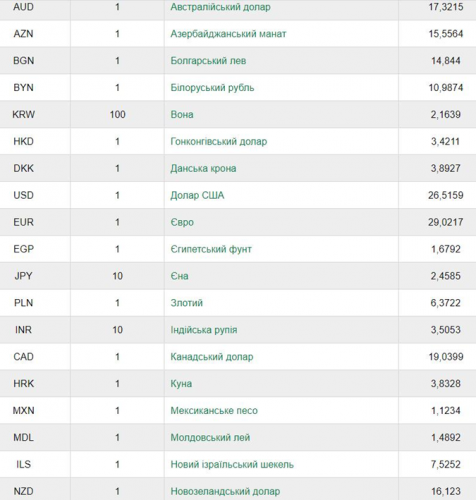Image resolution: width=476 pixels, height=500 pixels.
Task: Open Білоруський рубль currency details
Action: pos(212,88)
